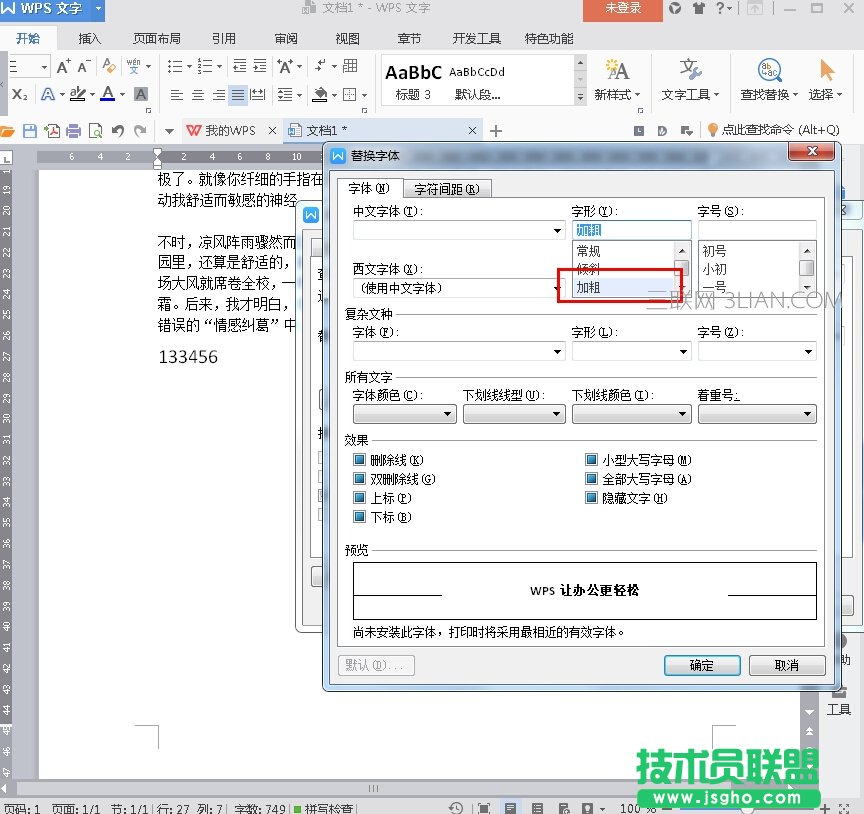Viewport: 864px width, 814px height.
Task: Check the 隐藏文字 hidden text checkbox
Action: (592, 498)
